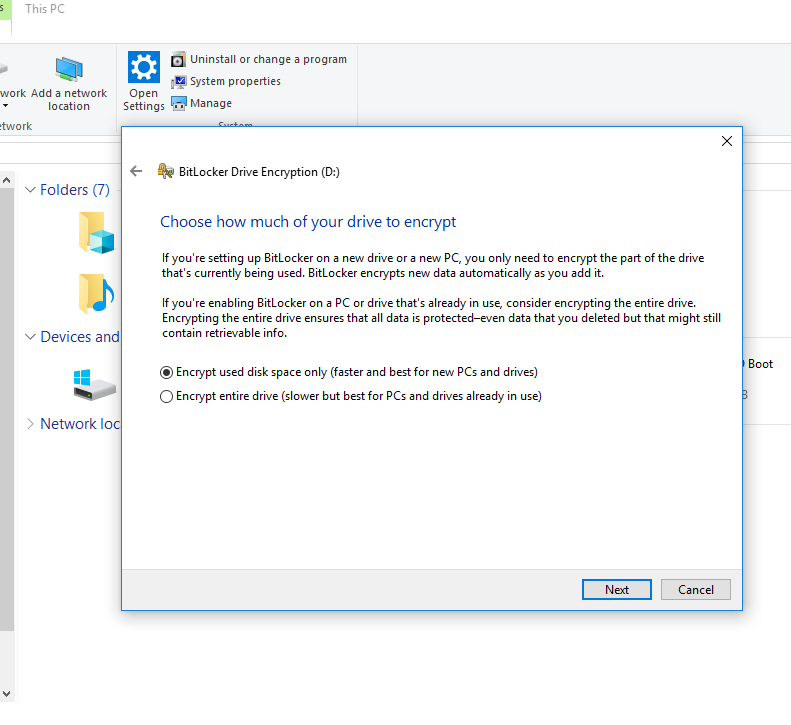Viewport: 791px width, 725px height.
Task: Go back using the dialog's back arrow
Action: [x=136, y=172]
